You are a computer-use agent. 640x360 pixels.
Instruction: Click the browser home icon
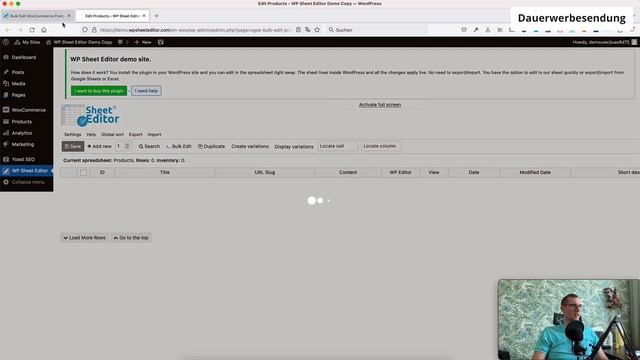[44, 30]
